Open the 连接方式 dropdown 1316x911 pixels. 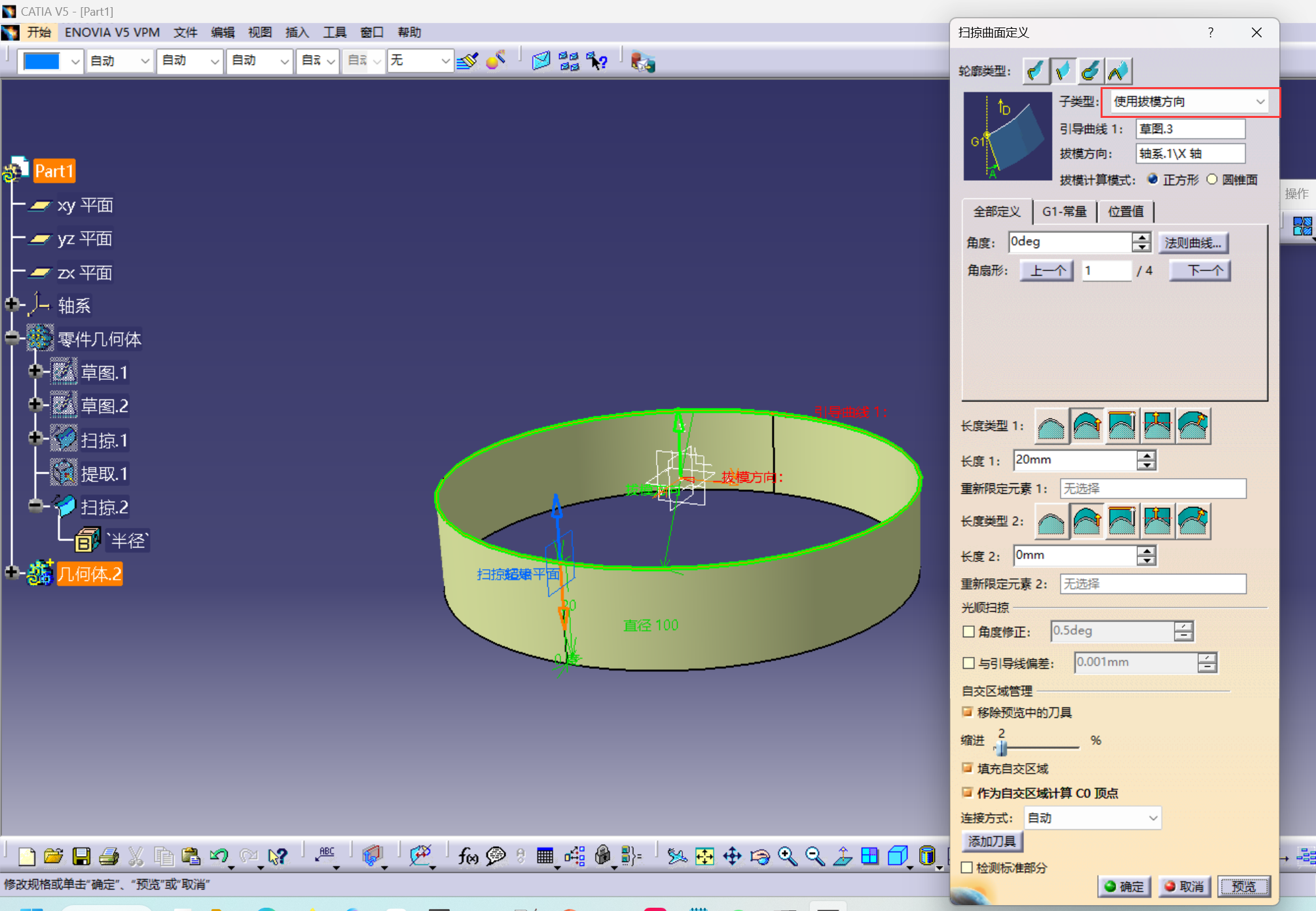1091,817
